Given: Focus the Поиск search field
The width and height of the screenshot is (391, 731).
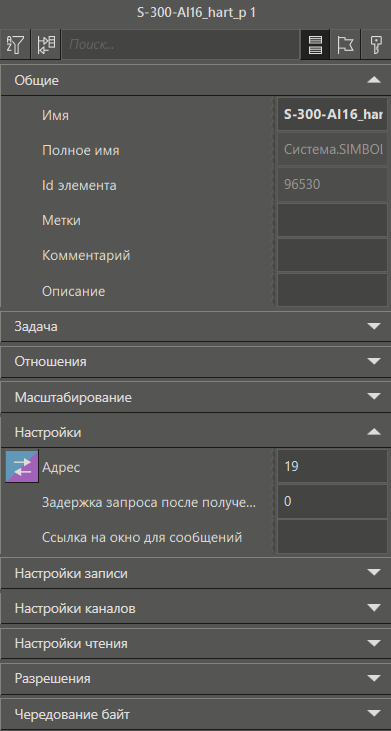Looking at the screenshot, I should click(x=180, y=45).
